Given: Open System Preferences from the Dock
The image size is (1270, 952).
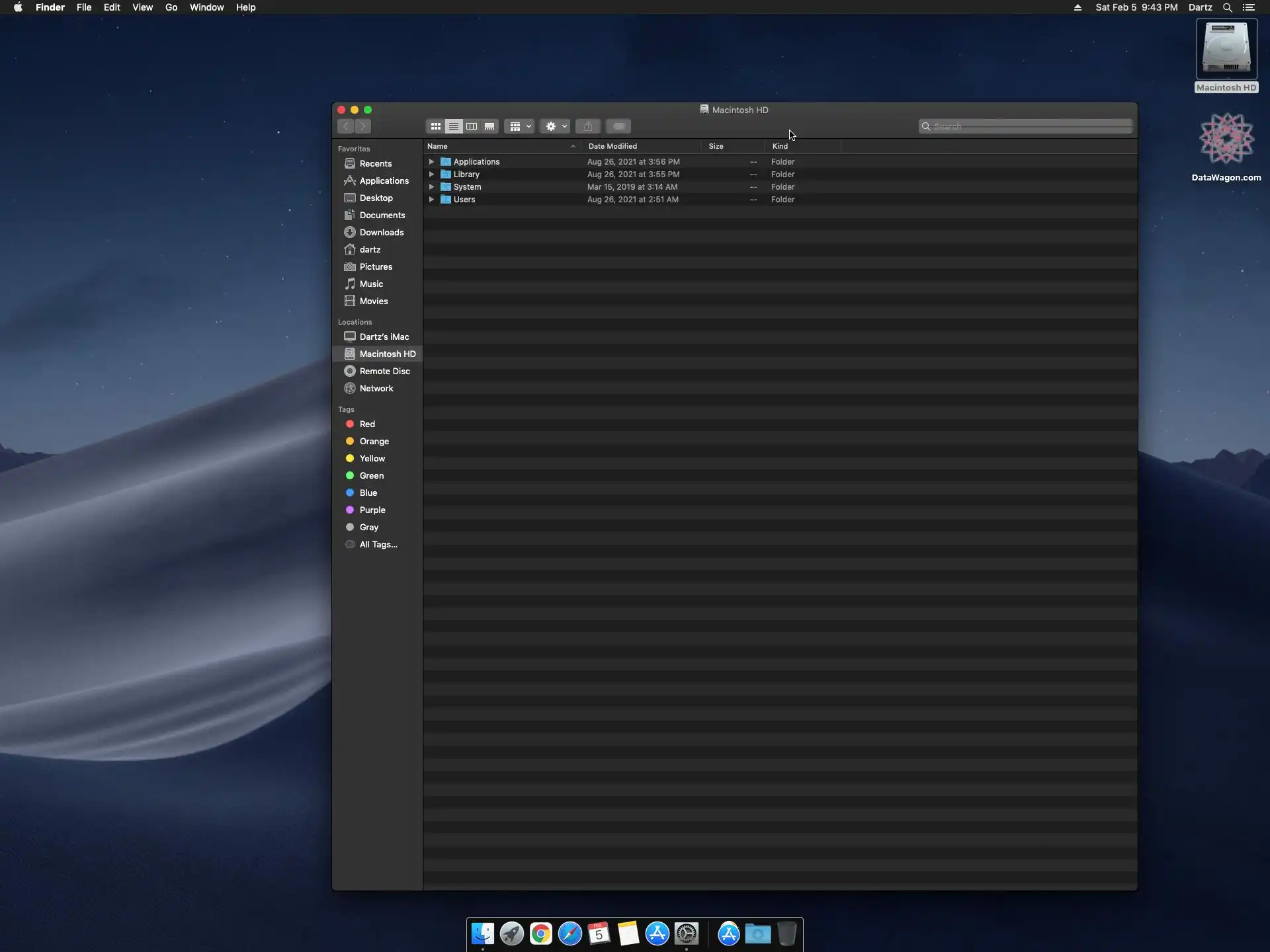Looking at the screenshot, I should [687, 933].
